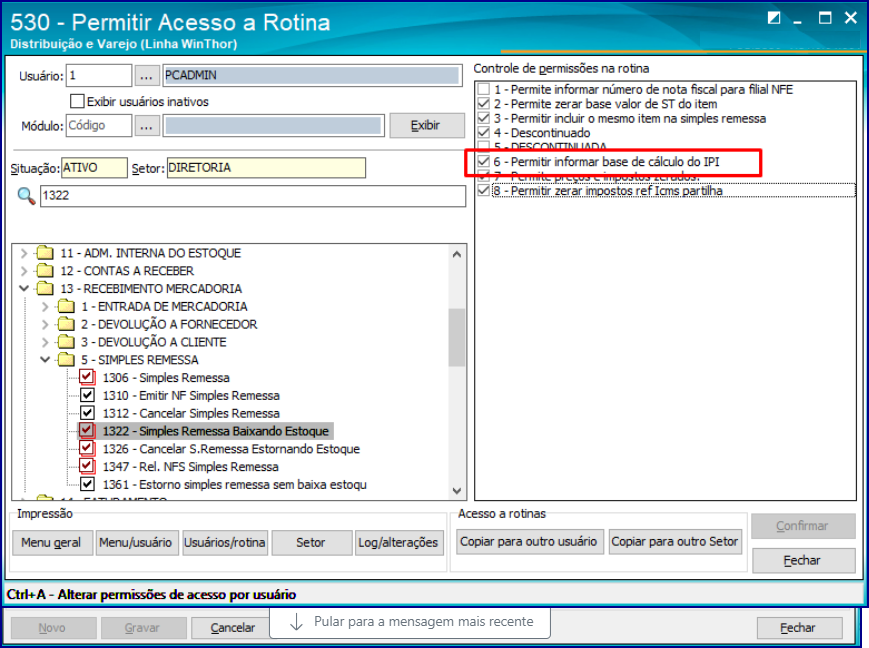Click the Exibir button
The width and height of the screenshot is (869, 648).
coord(427,125)
